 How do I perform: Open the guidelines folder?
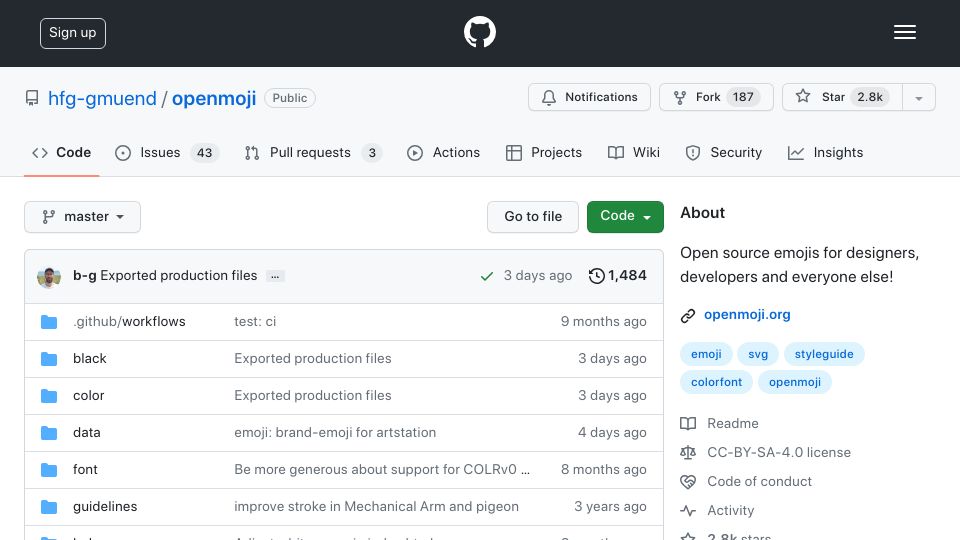(x=105, y=507)
